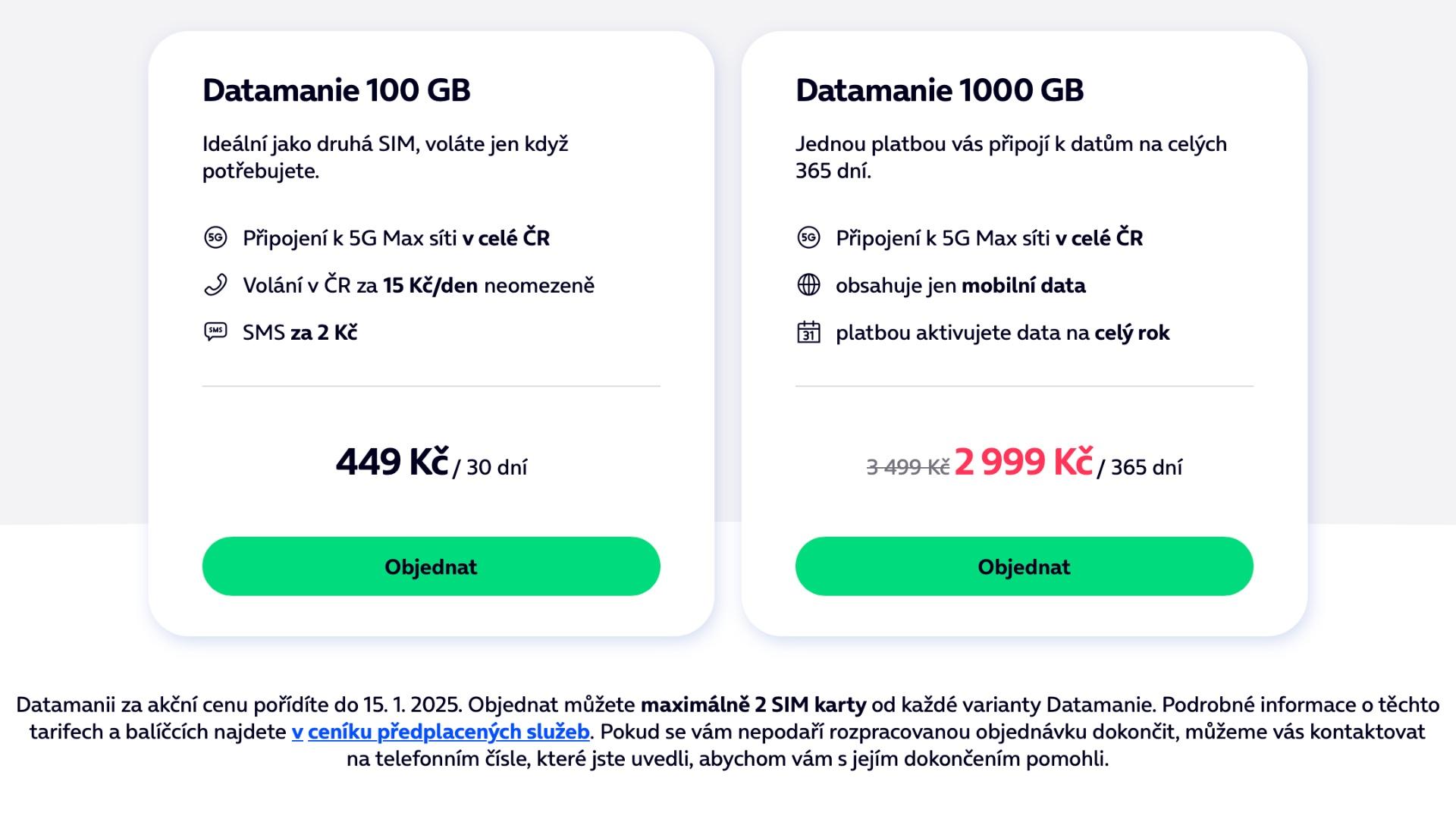
Task: Click the Ideální jako druhá SIM description
Action: 385,157
